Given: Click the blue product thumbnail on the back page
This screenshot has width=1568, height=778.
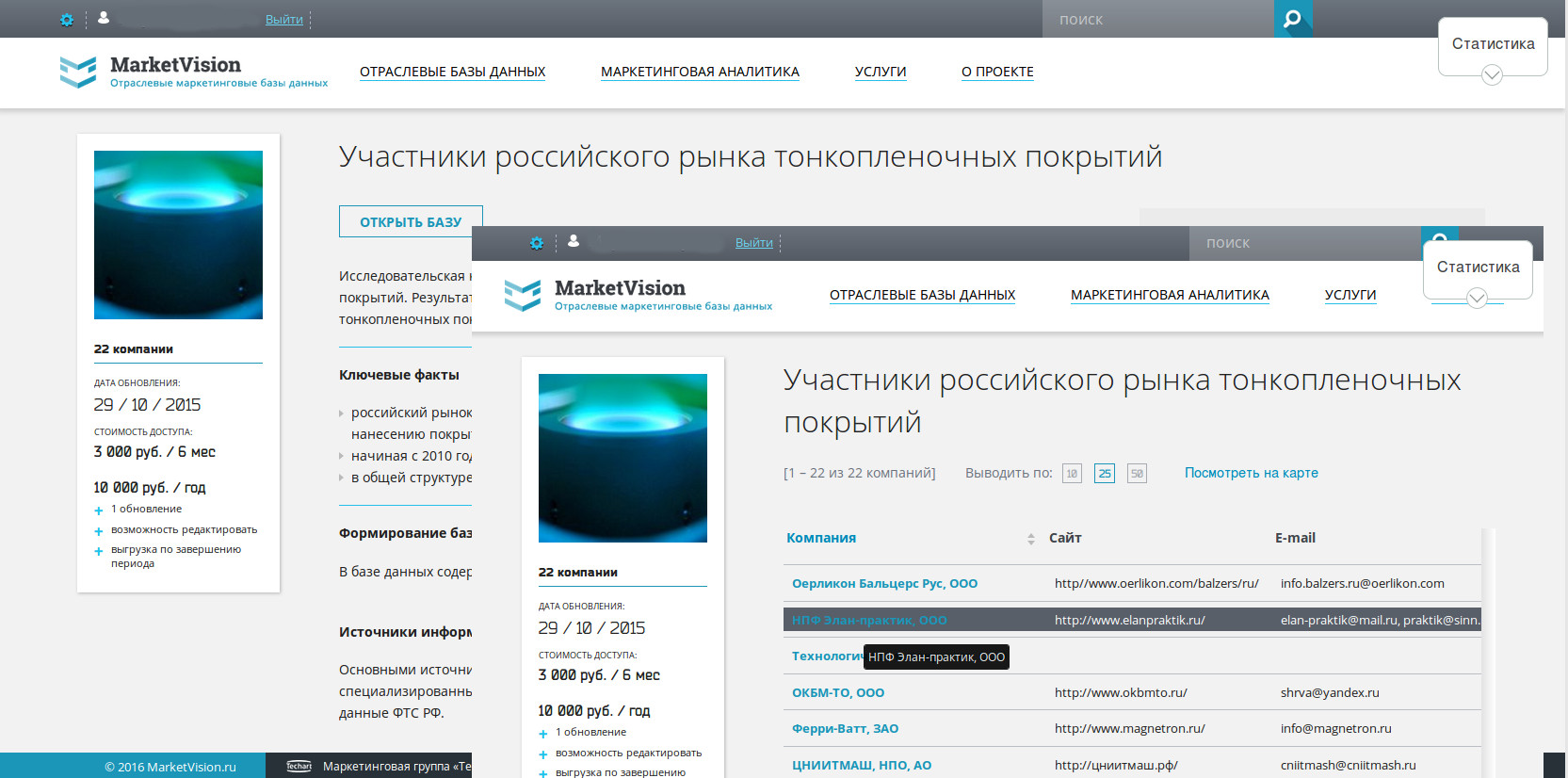Looking at the screenshot, I should click(x=178, y=235).
